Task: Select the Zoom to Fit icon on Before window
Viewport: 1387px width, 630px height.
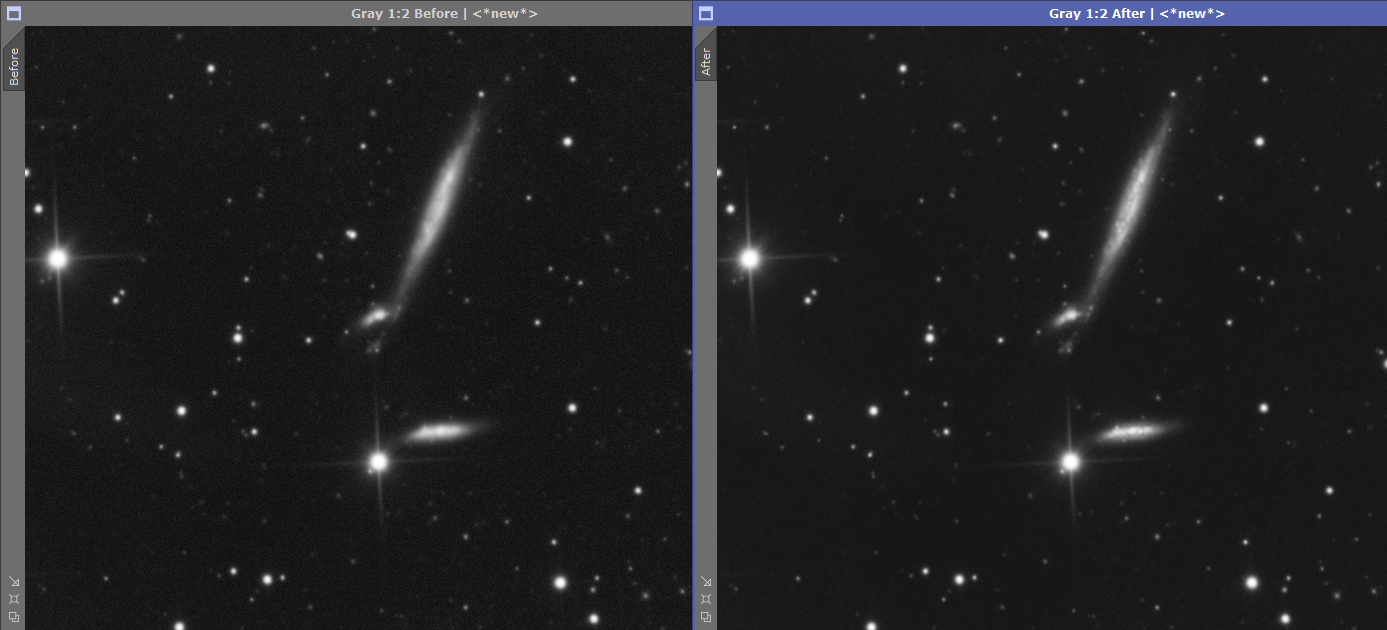Action: [x=14, y=581]
